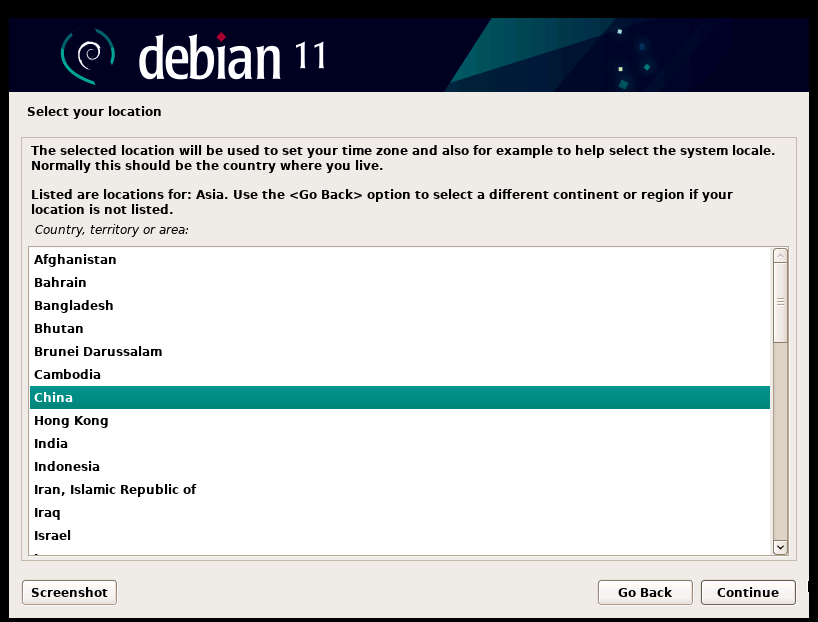The height and width of the screenshot is (622, 818).
Task: Click the Continue button
Action: [x=748, y=592]
